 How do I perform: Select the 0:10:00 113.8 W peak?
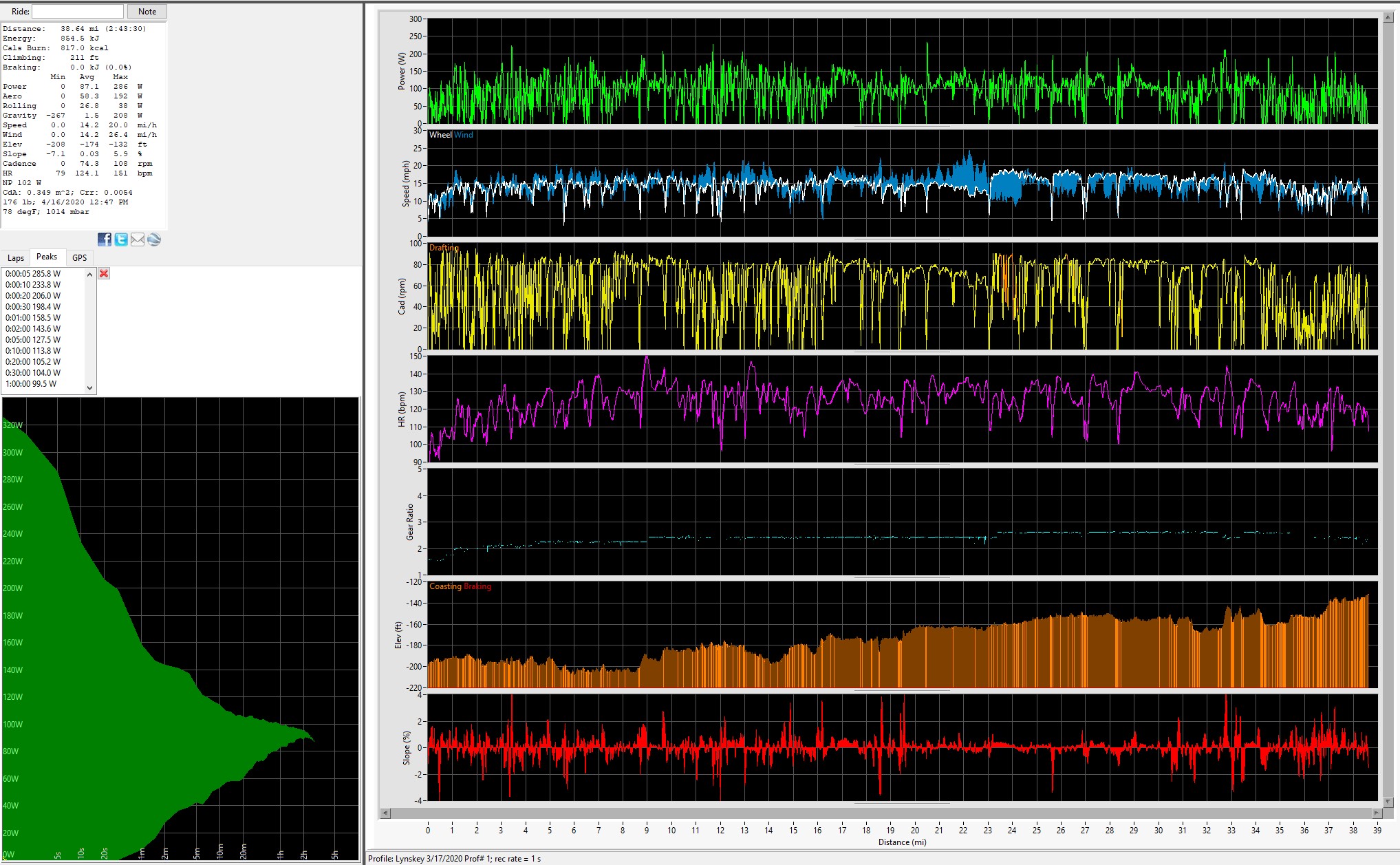click(33, 351)
